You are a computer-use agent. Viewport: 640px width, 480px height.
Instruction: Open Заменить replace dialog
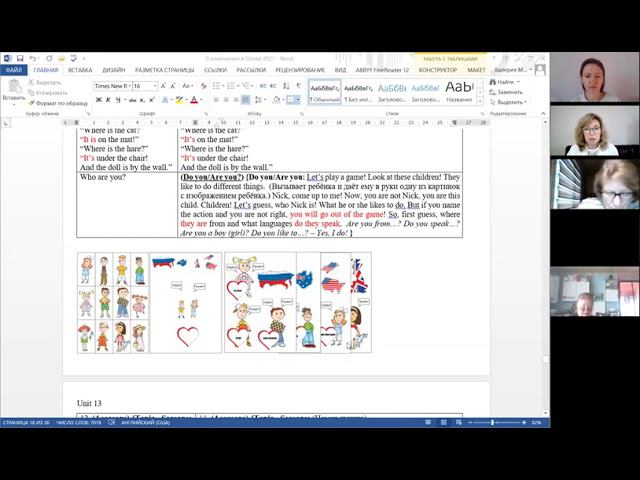click(506, 92)
